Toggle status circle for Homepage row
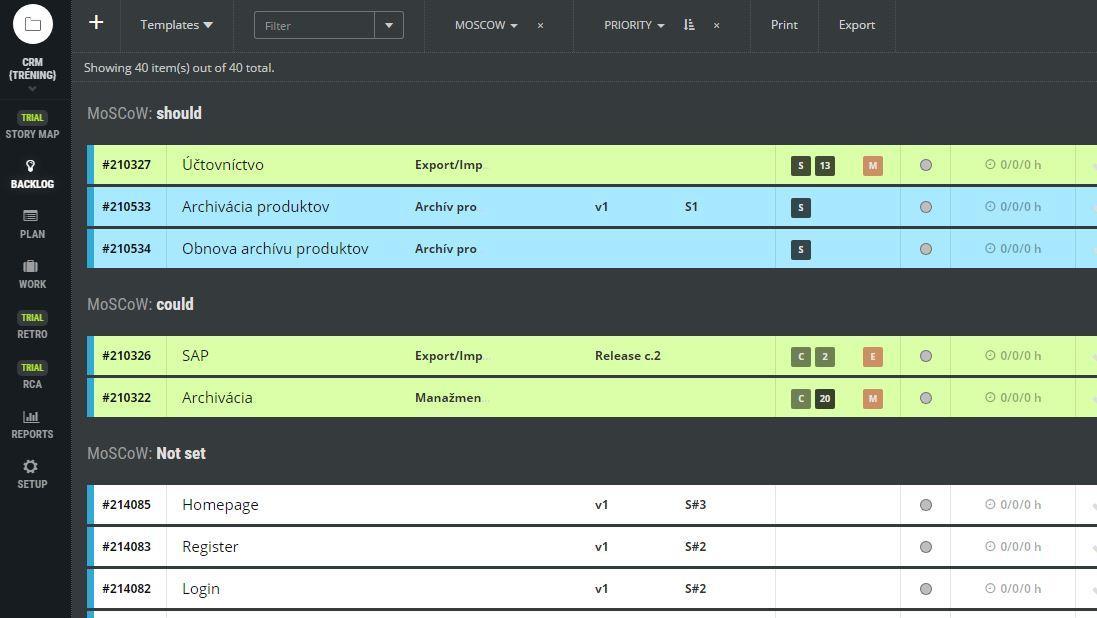 click(925, 505)
